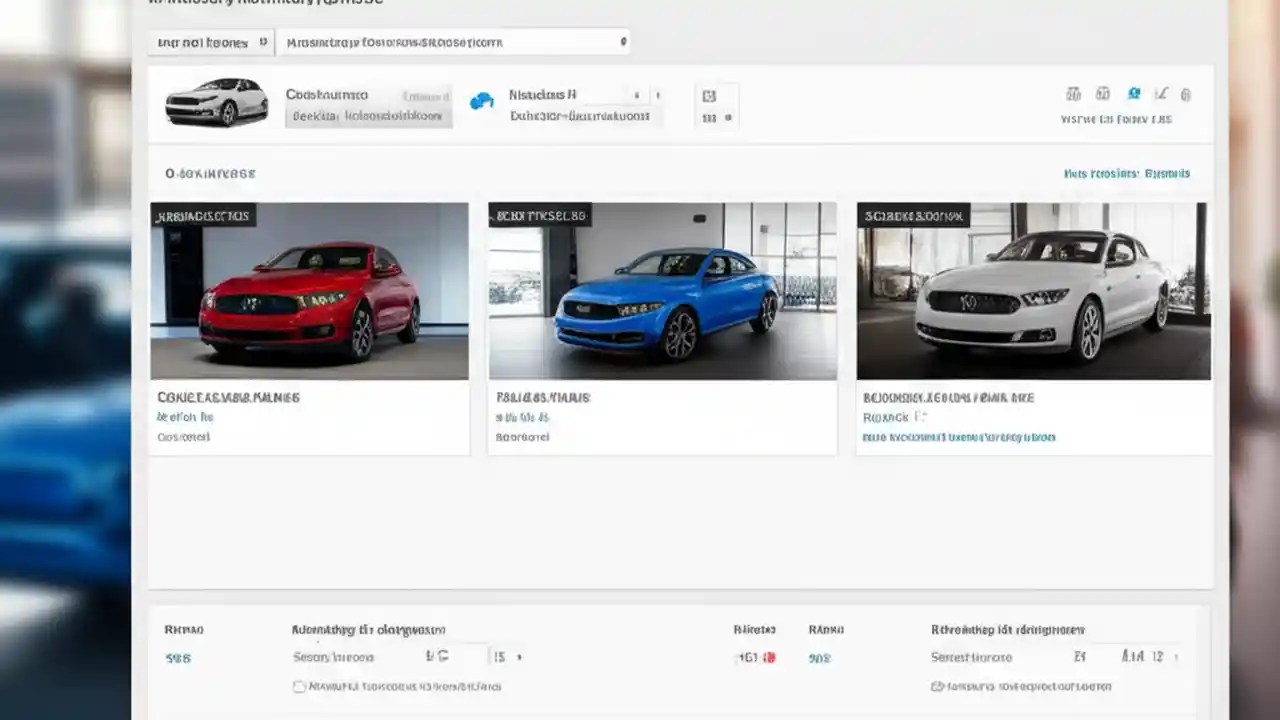Click the search magnifier in the search bar
This screenshot has width=1280, height=720.
[622, 42]
